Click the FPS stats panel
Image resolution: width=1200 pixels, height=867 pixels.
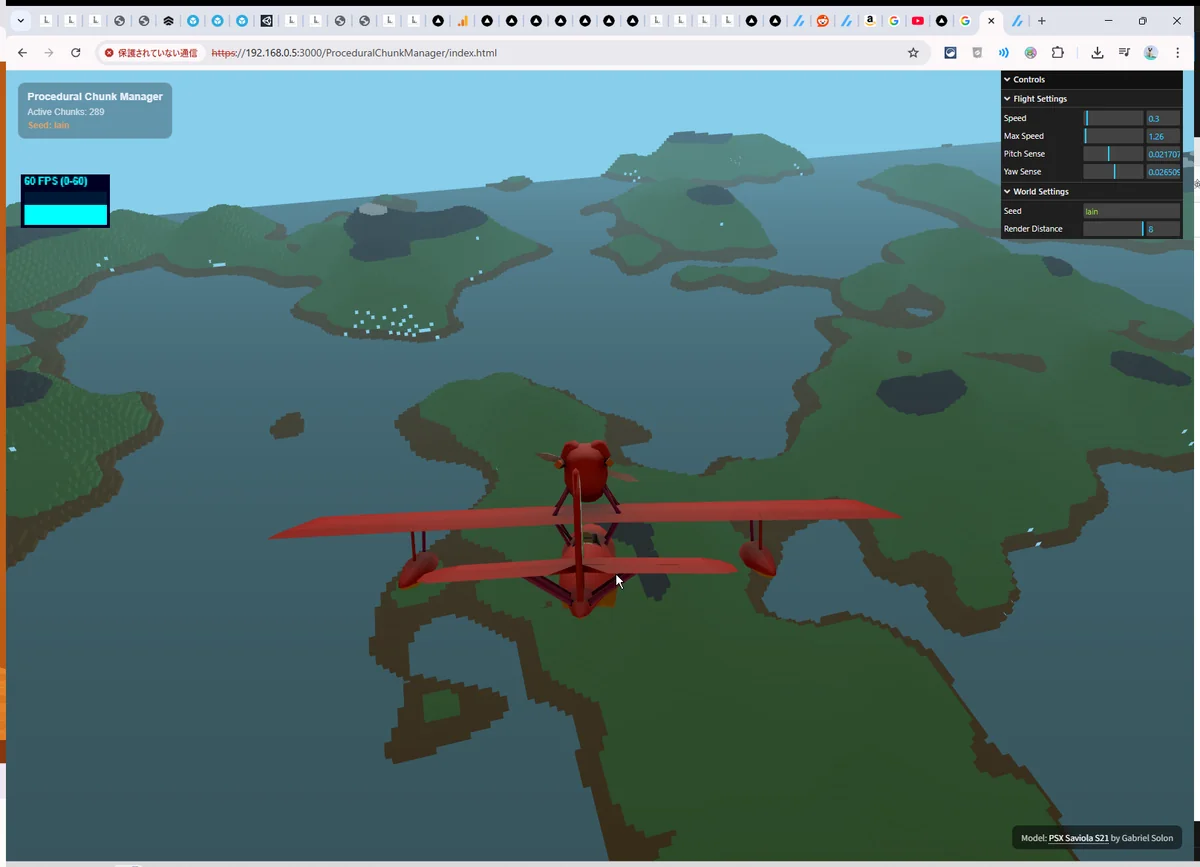tap(65, 201)
